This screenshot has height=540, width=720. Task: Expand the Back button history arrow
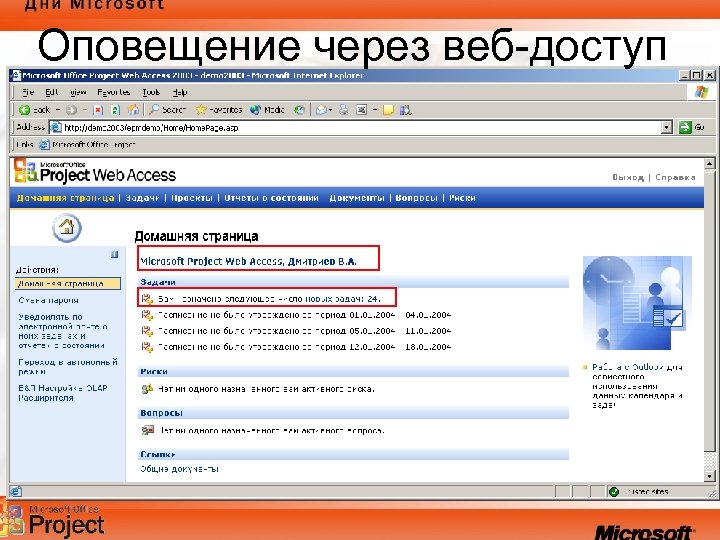[x=58, y=110]
